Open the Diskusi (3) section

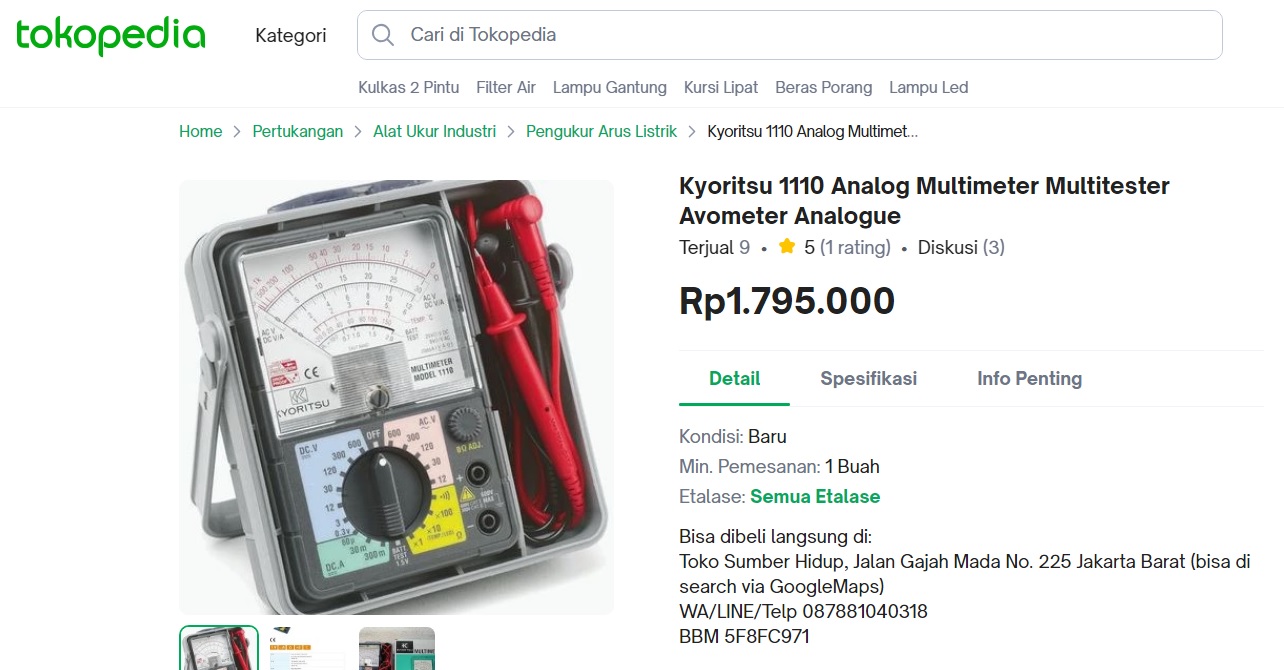point(961,247)
